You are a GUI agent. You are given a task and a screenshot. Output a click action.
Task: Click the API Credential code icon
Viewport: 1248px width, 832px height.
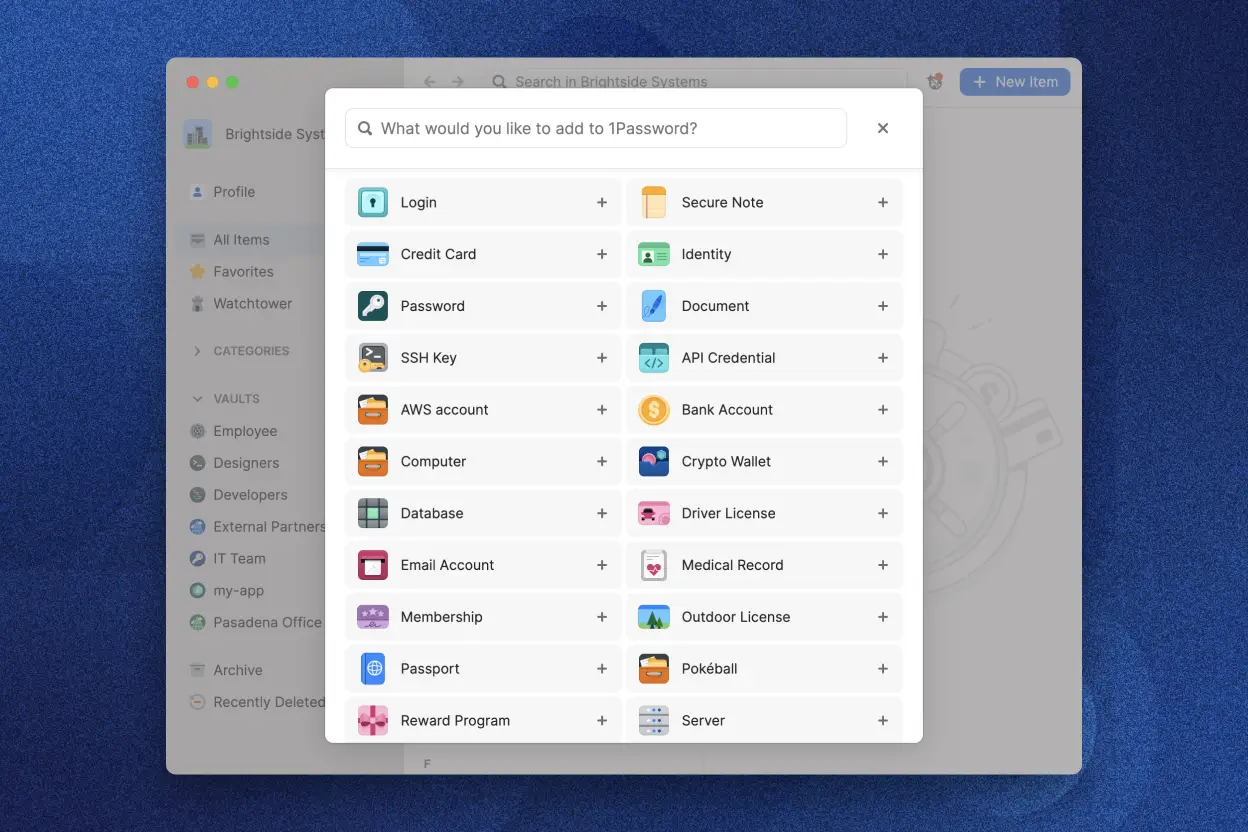654,358
